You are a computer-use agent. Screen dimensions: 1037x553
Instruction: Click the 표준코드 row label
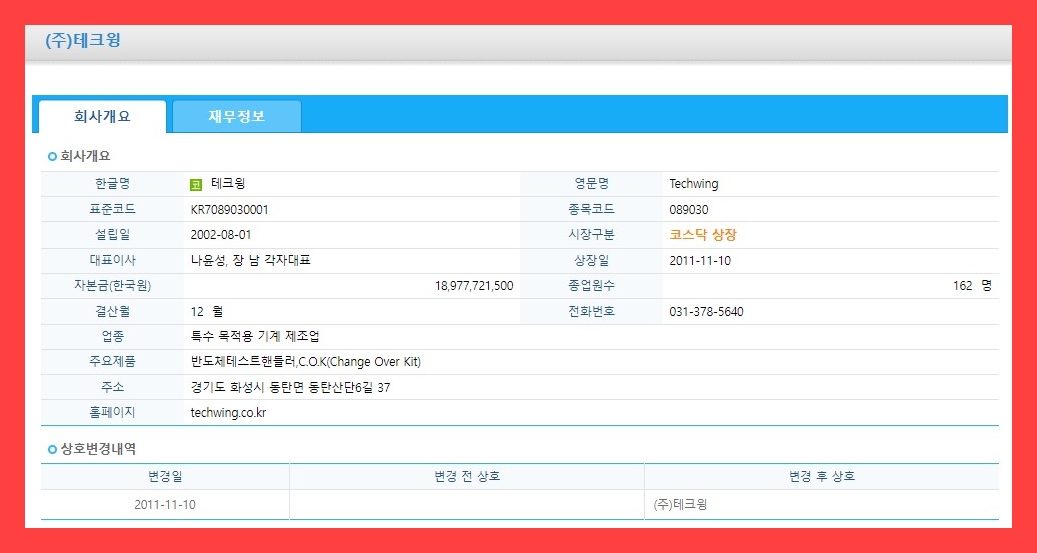(x=112, y=210)
